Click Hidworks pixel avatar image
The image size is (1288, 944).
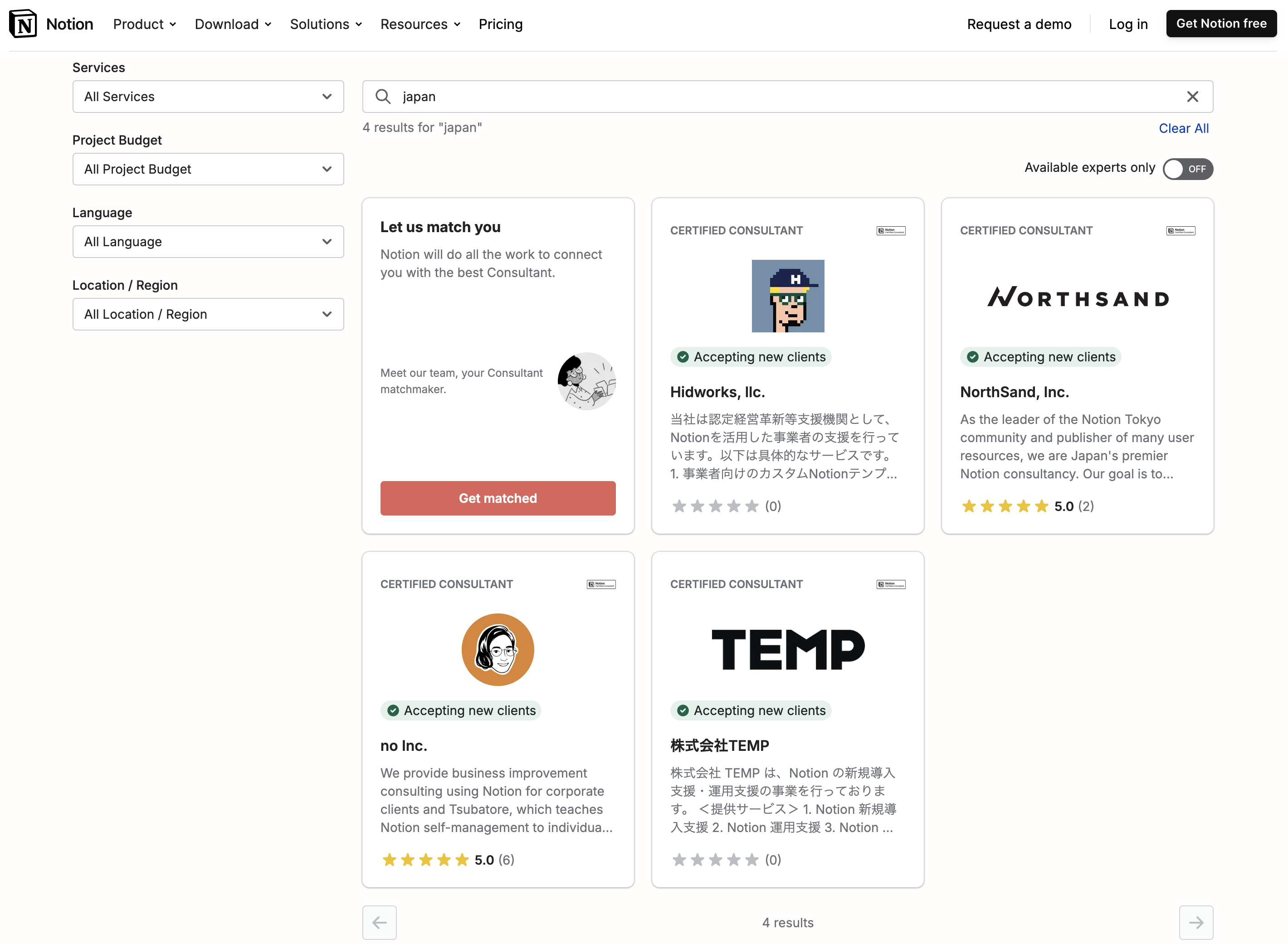pos(787,296)
